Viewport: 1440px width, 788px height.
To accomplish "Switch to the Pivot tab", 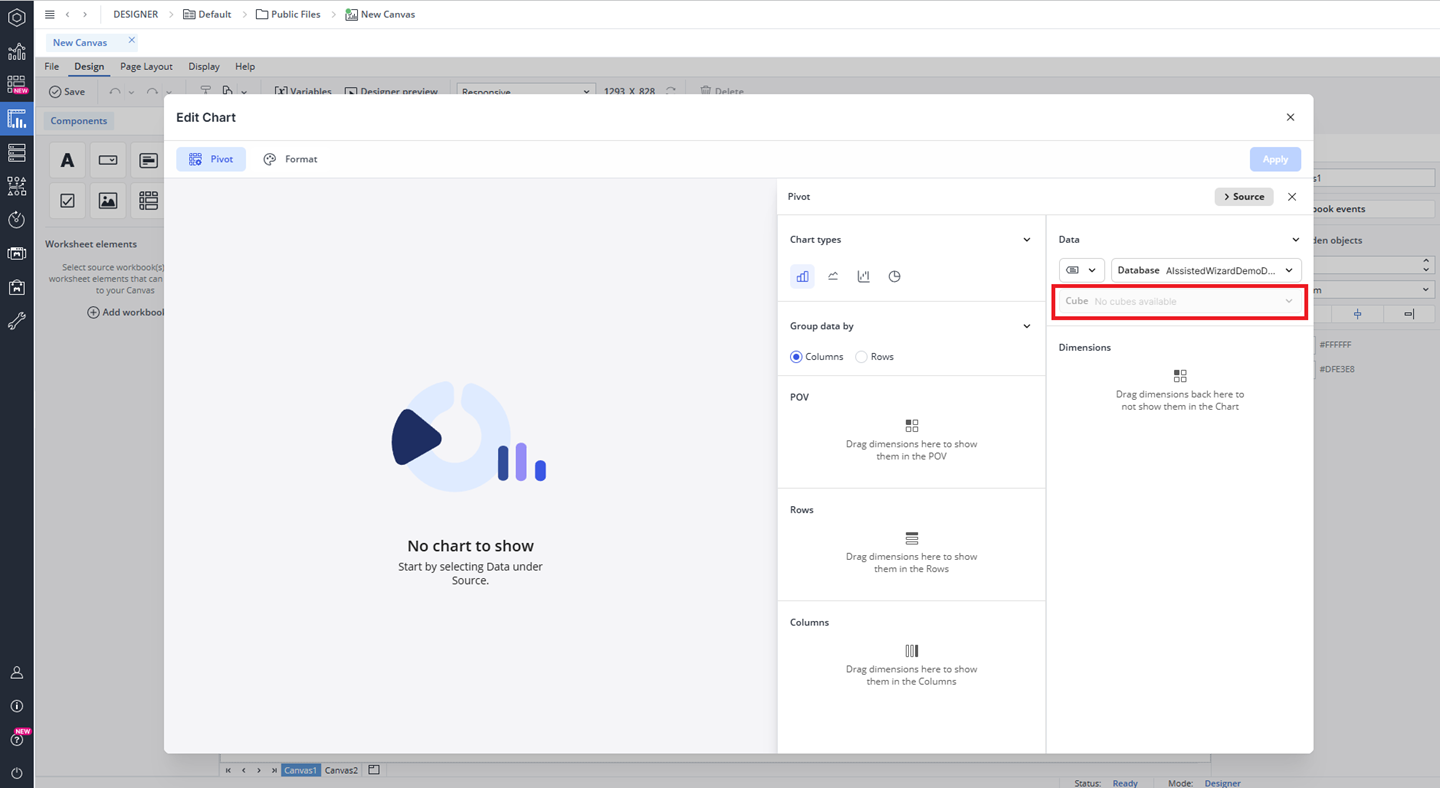I will tap(211, 159).
